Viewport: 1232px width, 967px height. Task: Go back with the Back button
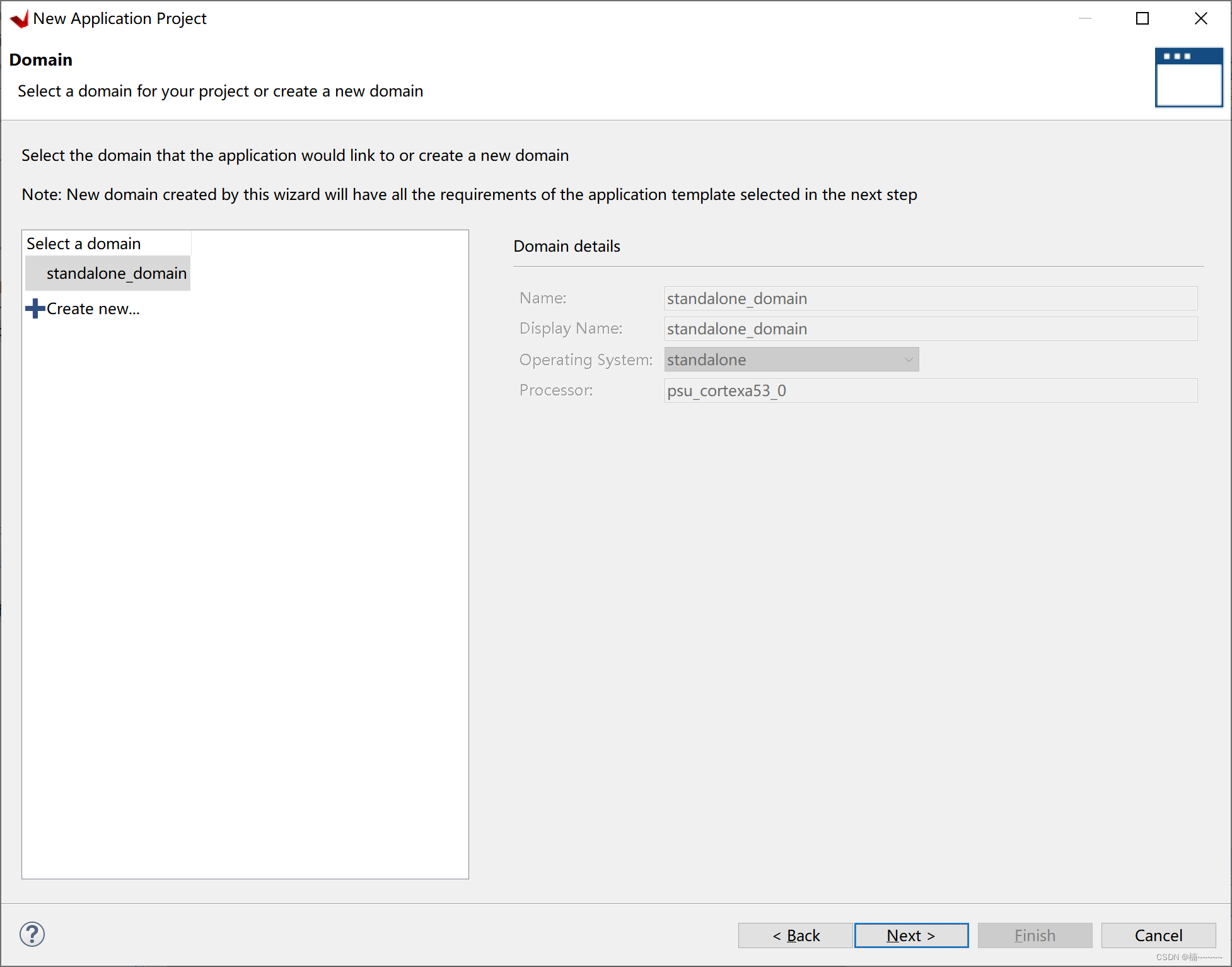coord(796,935)
